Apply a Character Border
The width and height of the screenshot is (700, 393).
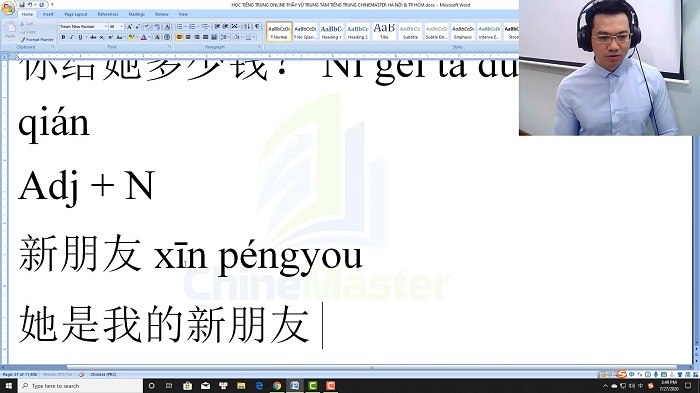tap(167, 26)
